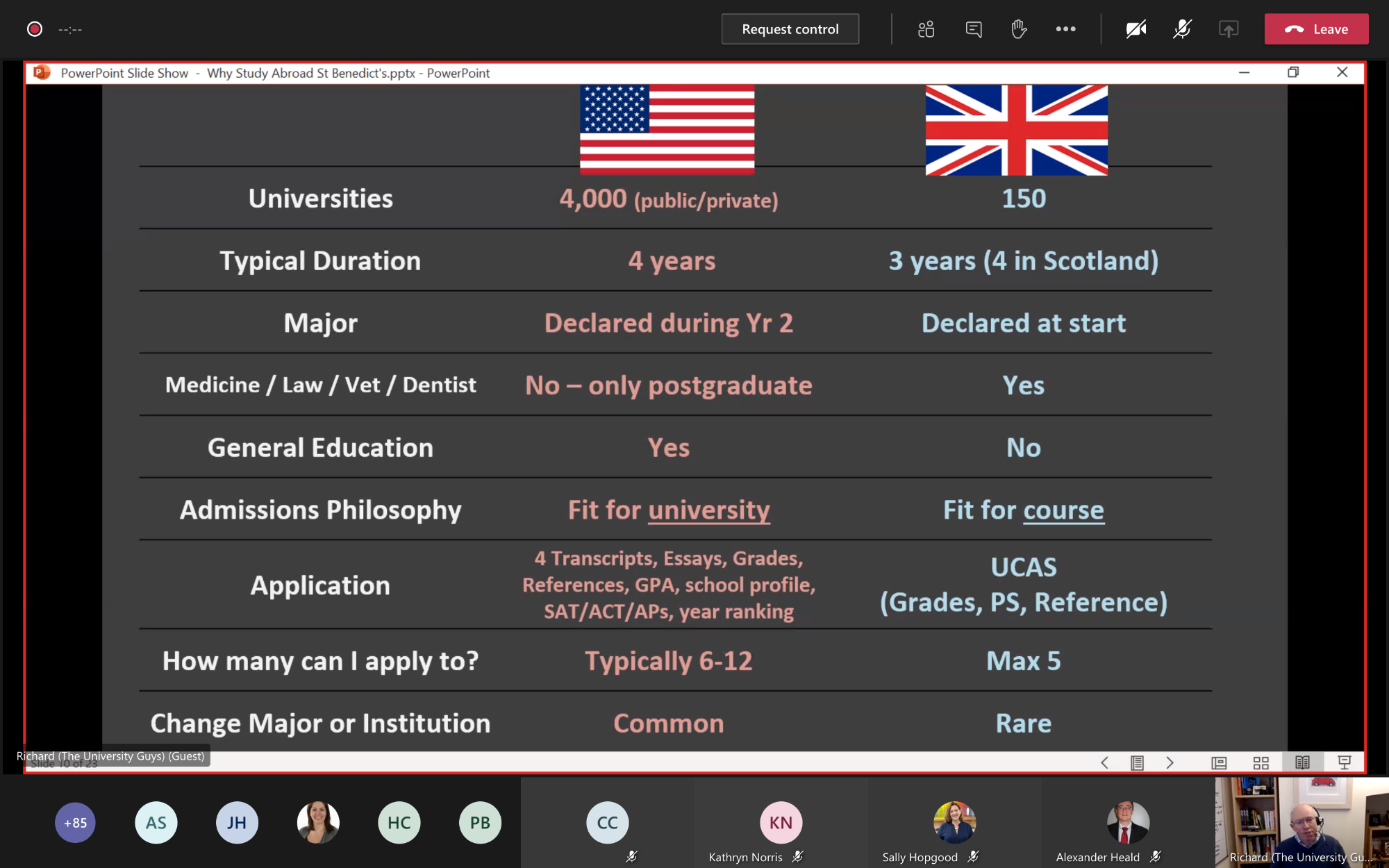
Task: Raise your hand in the meeting
Action: pos(1019,29)
